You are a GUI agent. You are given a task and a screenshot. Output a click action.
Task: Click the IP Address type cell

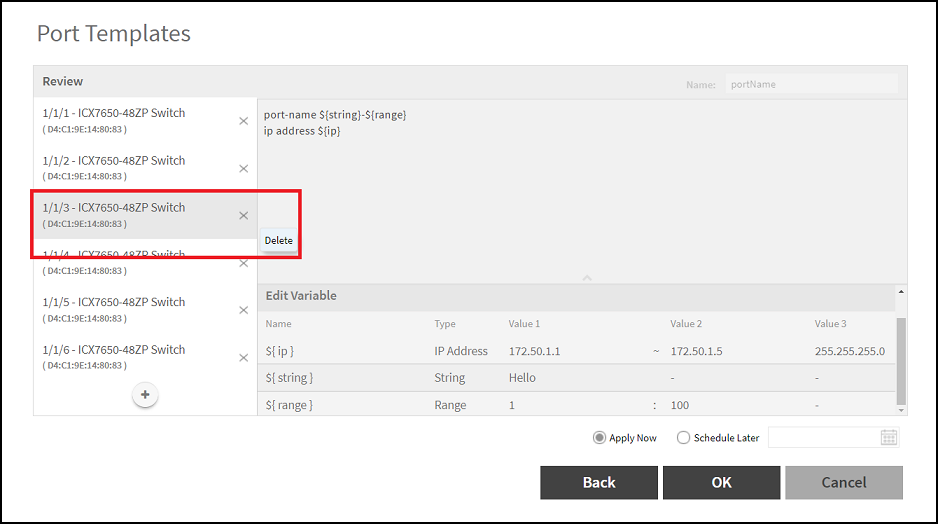(461, 351)
